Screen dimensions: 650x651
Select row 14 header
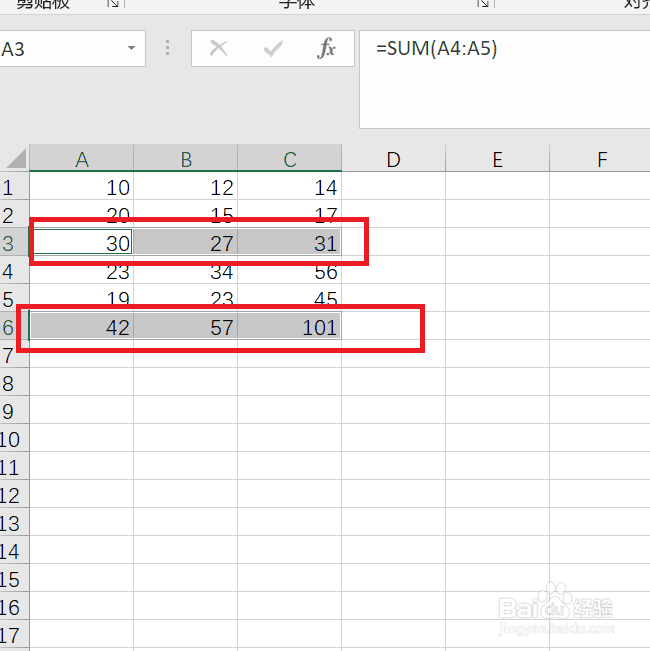click(x=14, y=551)
